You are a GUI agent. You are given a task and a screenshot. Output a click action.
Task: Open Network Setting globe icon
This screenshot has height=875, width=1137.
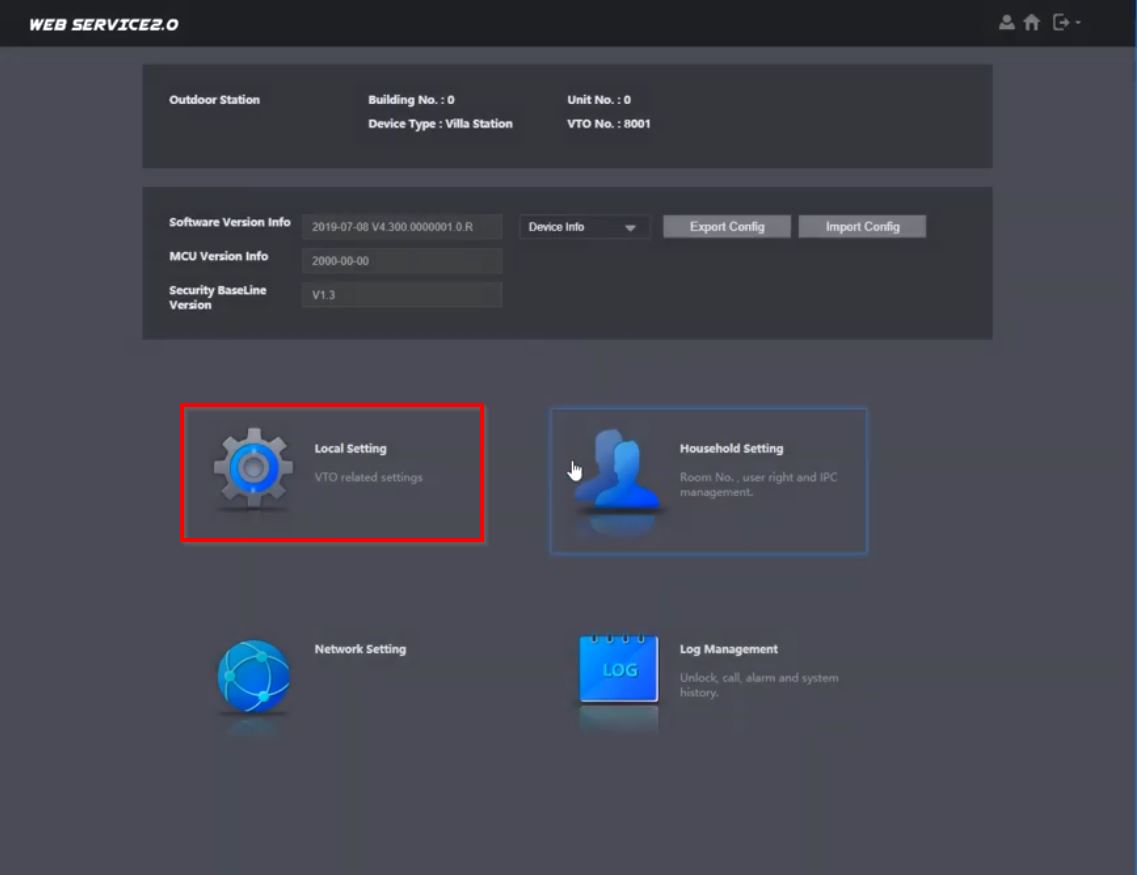point(253,676)
